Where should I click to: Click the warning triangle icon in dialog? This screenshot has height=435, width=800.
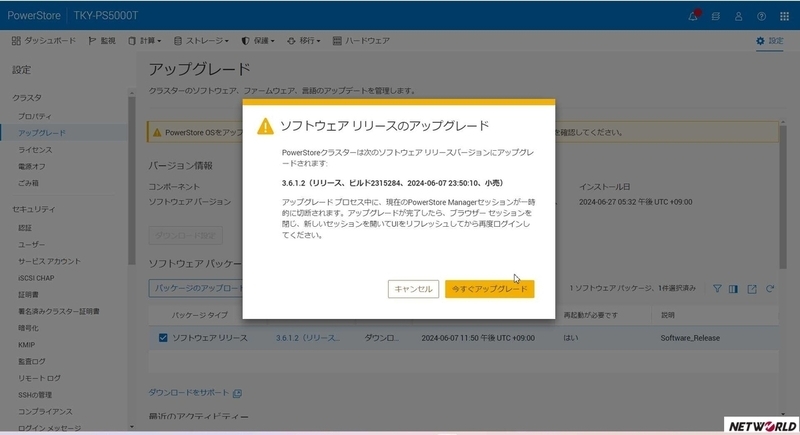(x=265, y=126)
